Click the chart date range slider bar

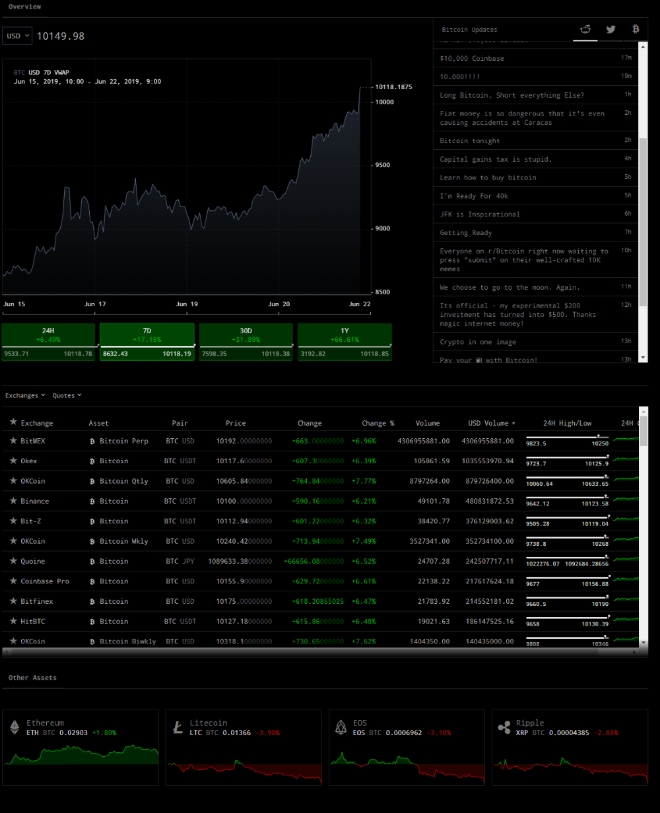[x=187, y=314]
